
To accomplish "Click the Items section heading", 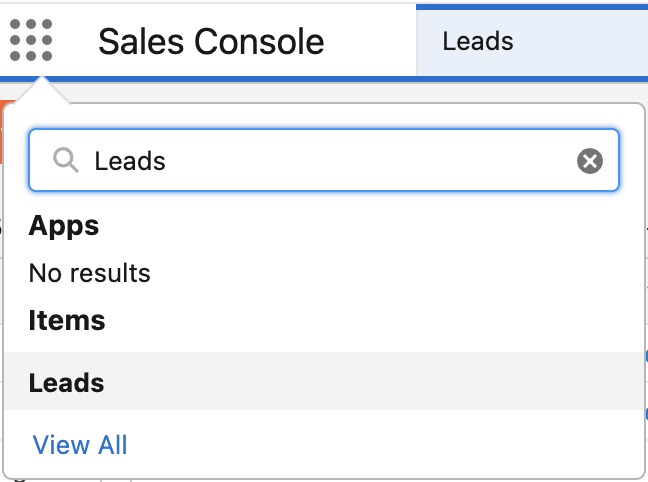I will (67, 320).
